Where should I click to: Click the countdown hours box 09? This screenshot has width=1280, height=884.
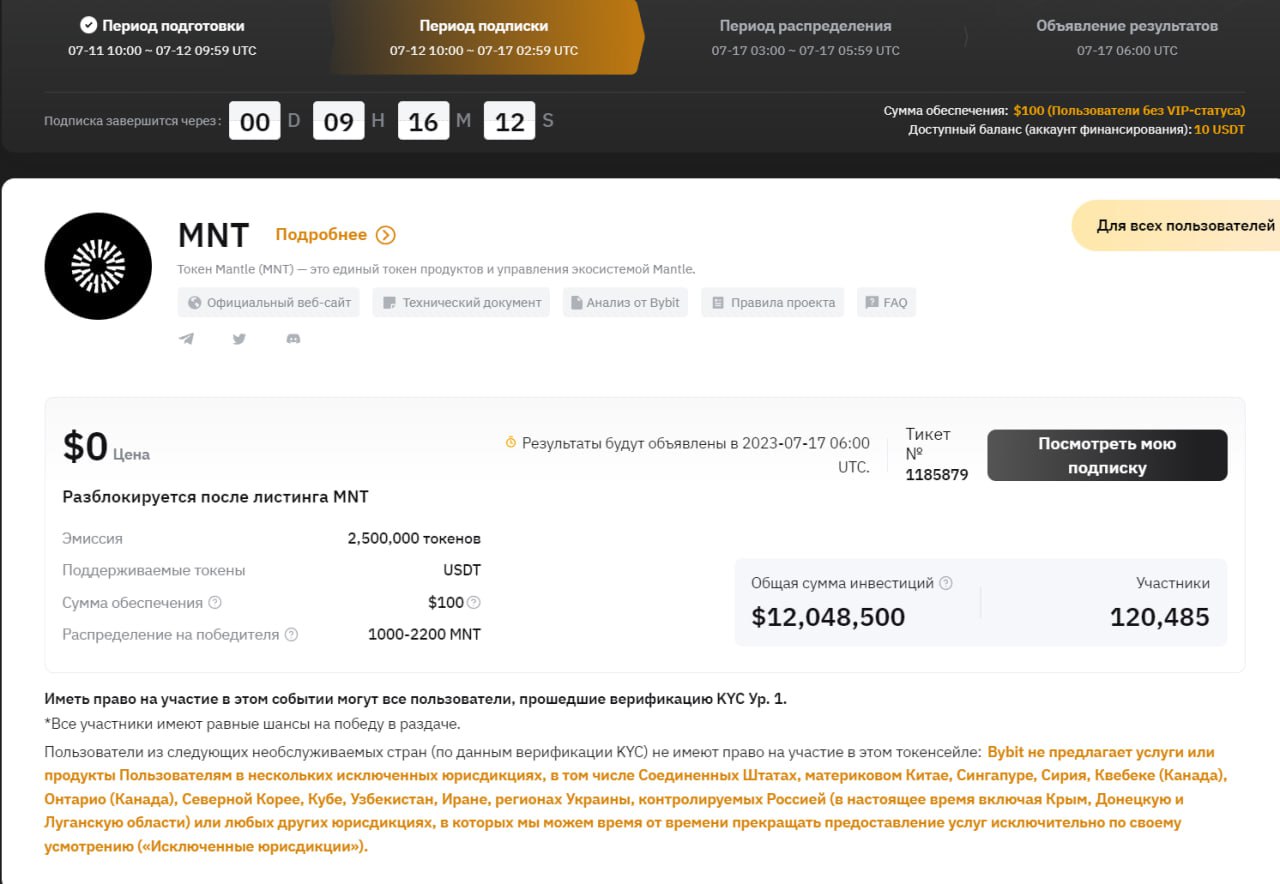338,121
